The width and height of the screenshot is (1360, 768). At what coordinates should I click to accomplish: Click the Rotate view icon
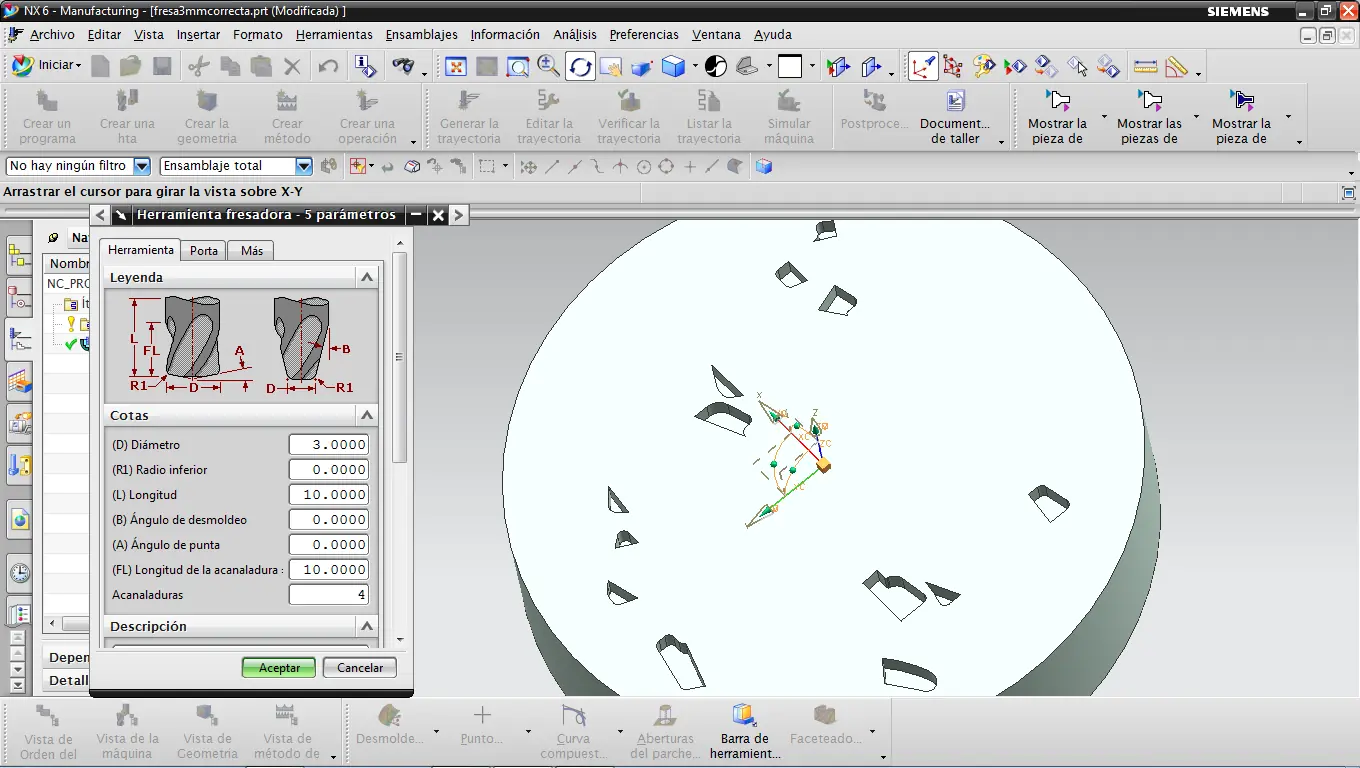pos(580,67)
